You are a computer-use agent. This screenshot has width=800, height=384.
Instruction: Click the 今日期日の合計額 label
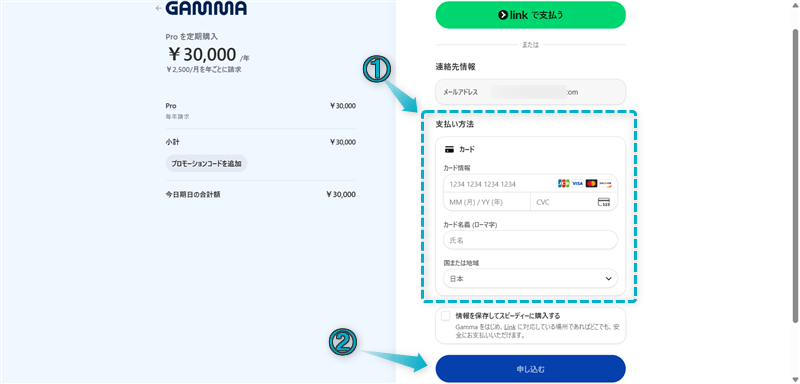pyautogui.click(x=193, y=194)
